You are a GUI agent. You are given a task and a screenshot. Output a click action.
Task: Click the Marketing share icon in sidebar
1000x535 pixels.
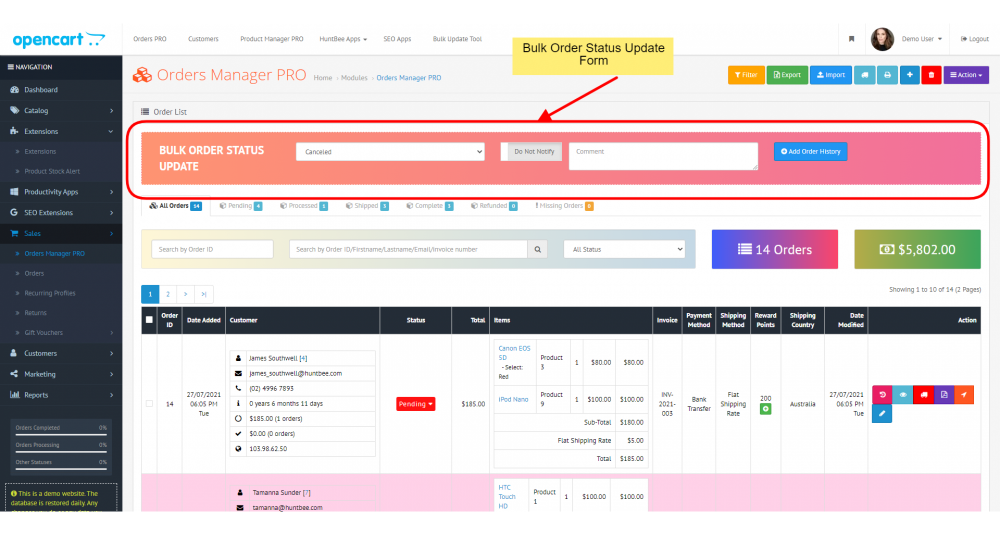click(14, 374)
